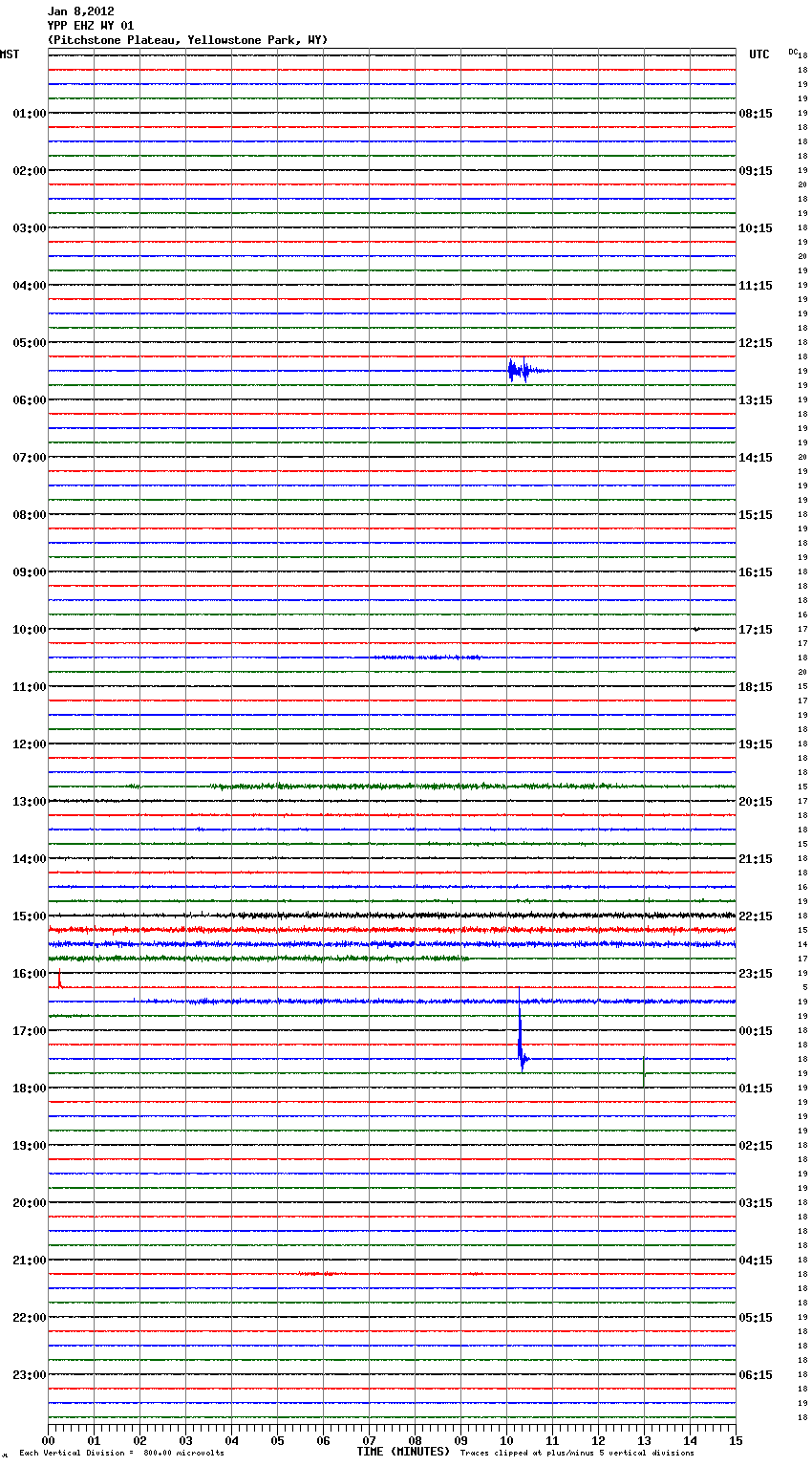Click the 04:15 UTC time label
The width and height of the screenshot is (812, 1466).
[x=756, y=1261]
